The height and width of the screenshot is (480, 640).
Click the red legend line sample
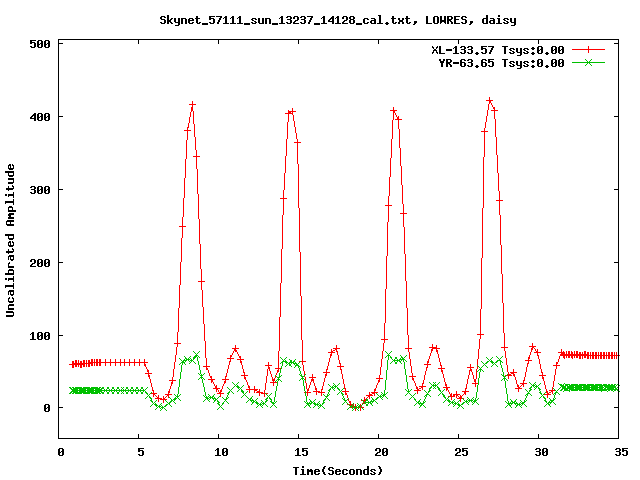(588, 50)
